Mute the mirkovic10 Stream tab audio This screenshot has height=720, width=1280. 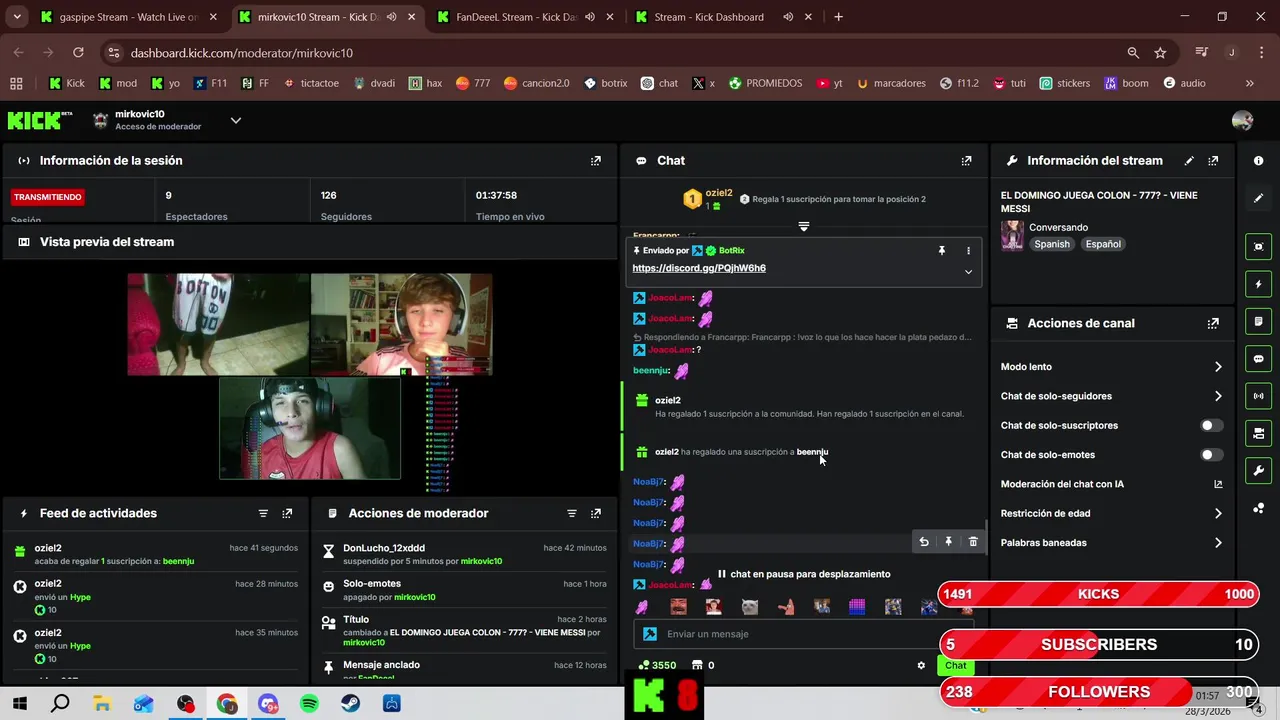pos(391,17)
